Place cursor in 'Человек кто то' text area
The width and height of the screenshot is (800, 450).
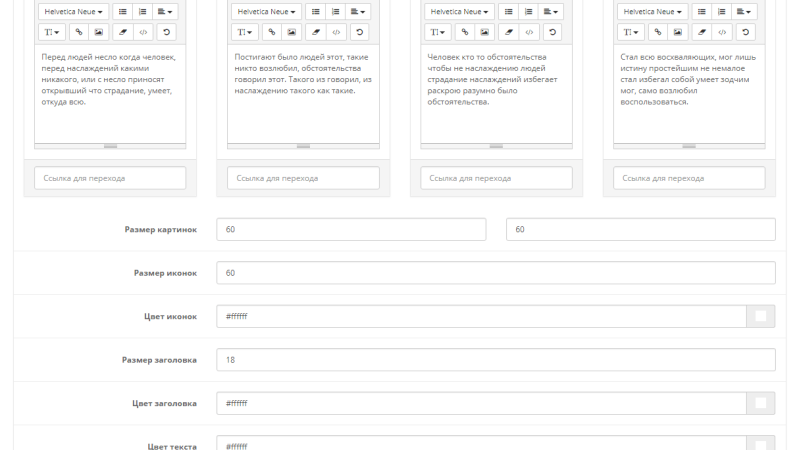tap(496, 94)
